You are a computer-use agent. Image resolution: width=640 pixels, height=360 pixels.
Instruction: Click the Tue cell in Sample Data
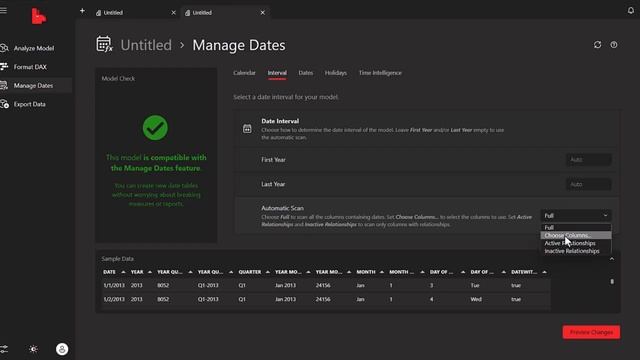click(475, 285)
